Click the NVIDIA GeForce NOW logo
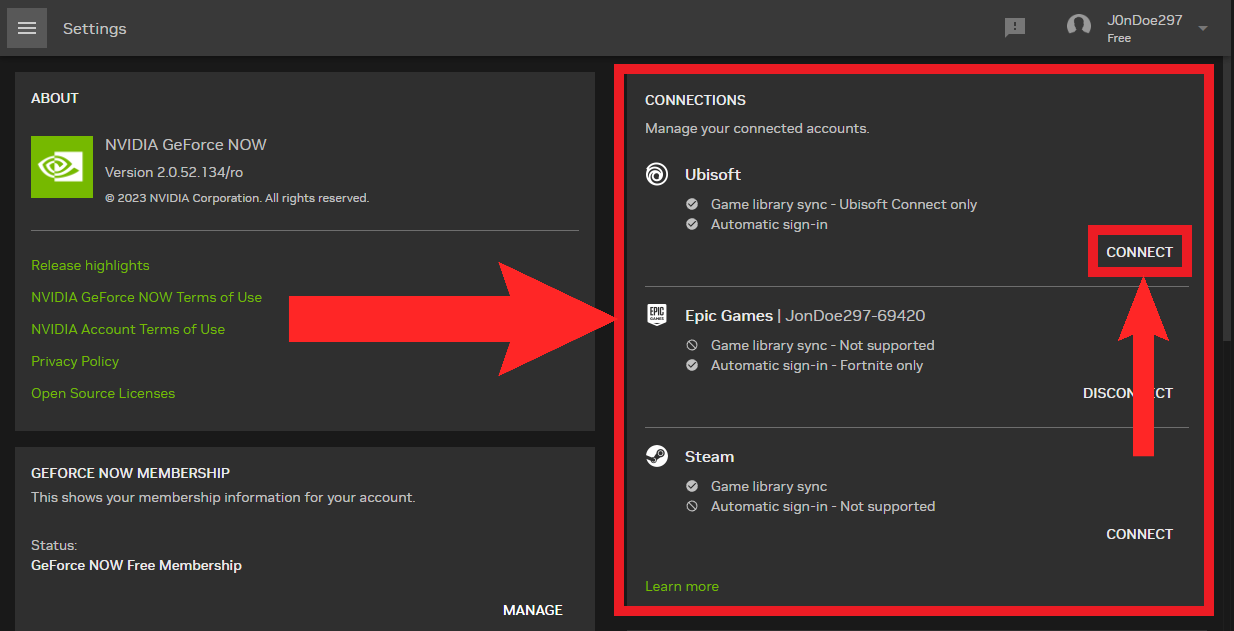 [x=62, y=167]
